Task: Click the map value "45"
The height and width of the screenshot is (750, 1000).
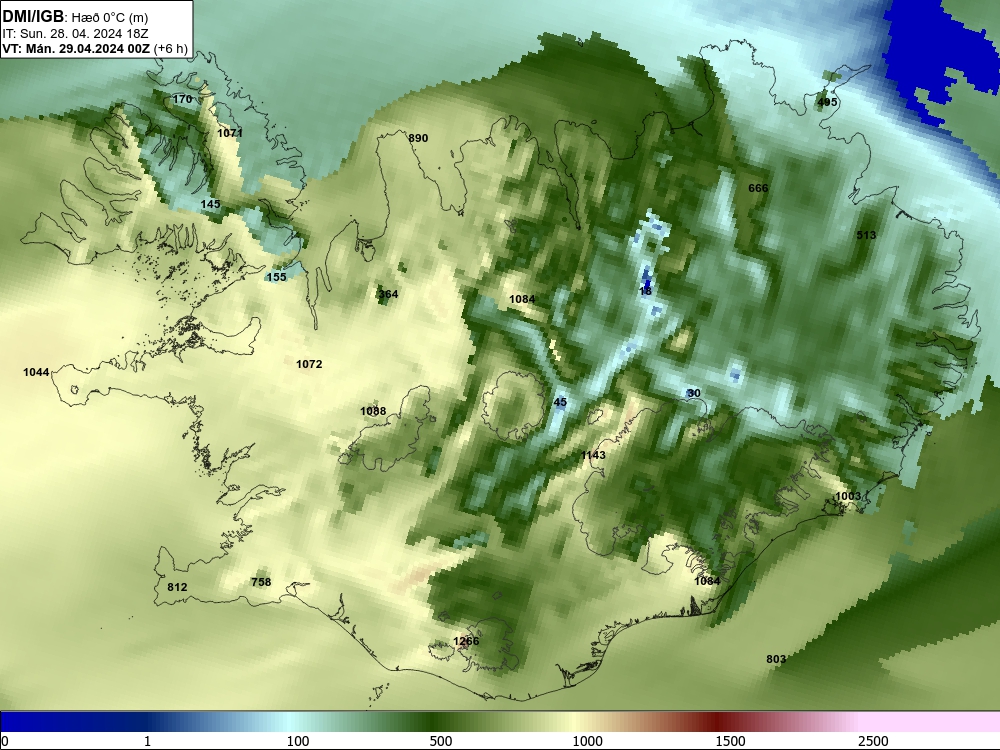Action: [560, 402]
